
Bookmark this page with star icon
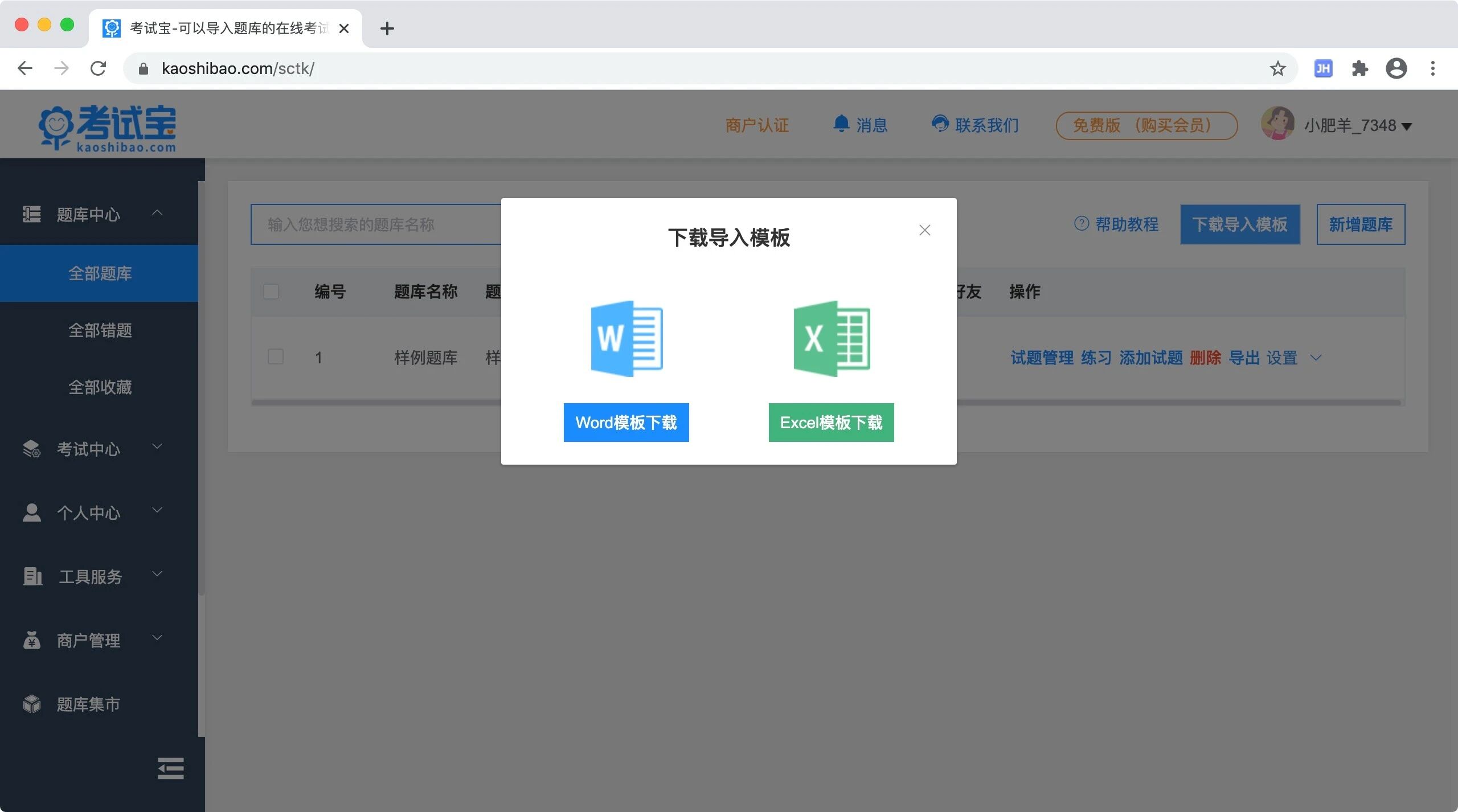(1277, 69)
